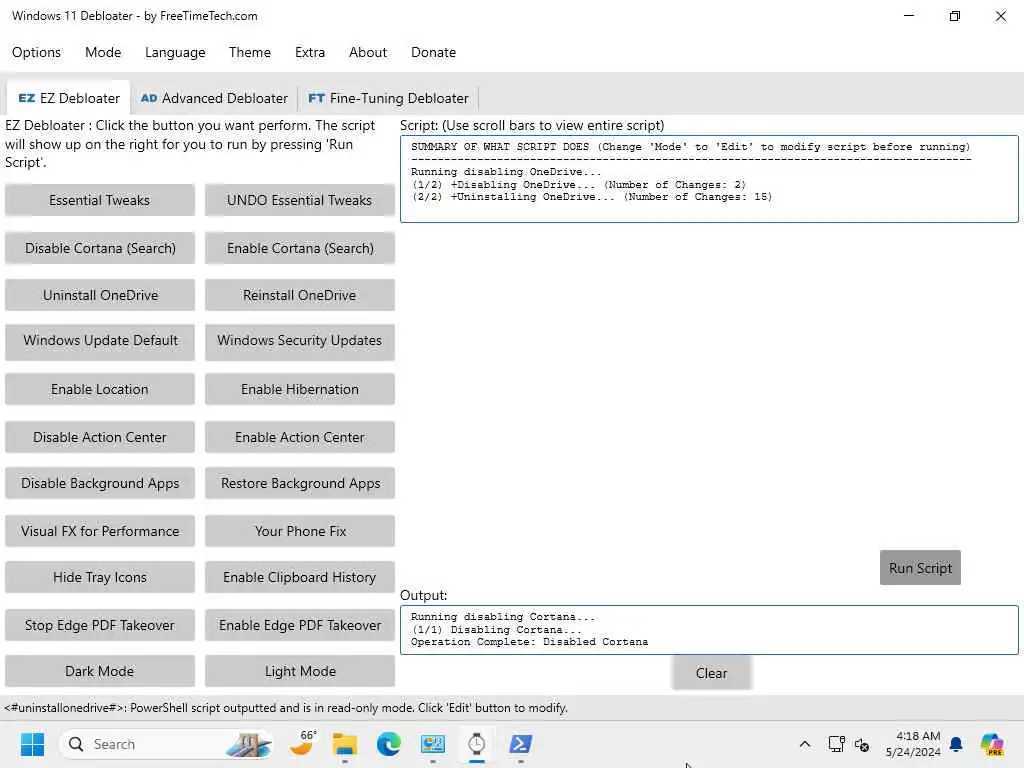Viewport: 1024px width, 768px height.
Task: Open the notification bell
Action: 956,744
